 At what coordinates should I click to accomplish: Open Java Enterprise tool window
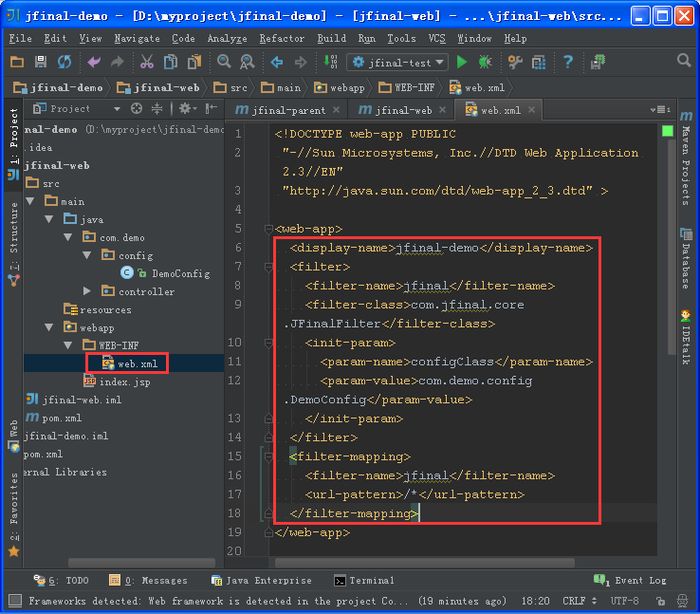coord(261,581)
